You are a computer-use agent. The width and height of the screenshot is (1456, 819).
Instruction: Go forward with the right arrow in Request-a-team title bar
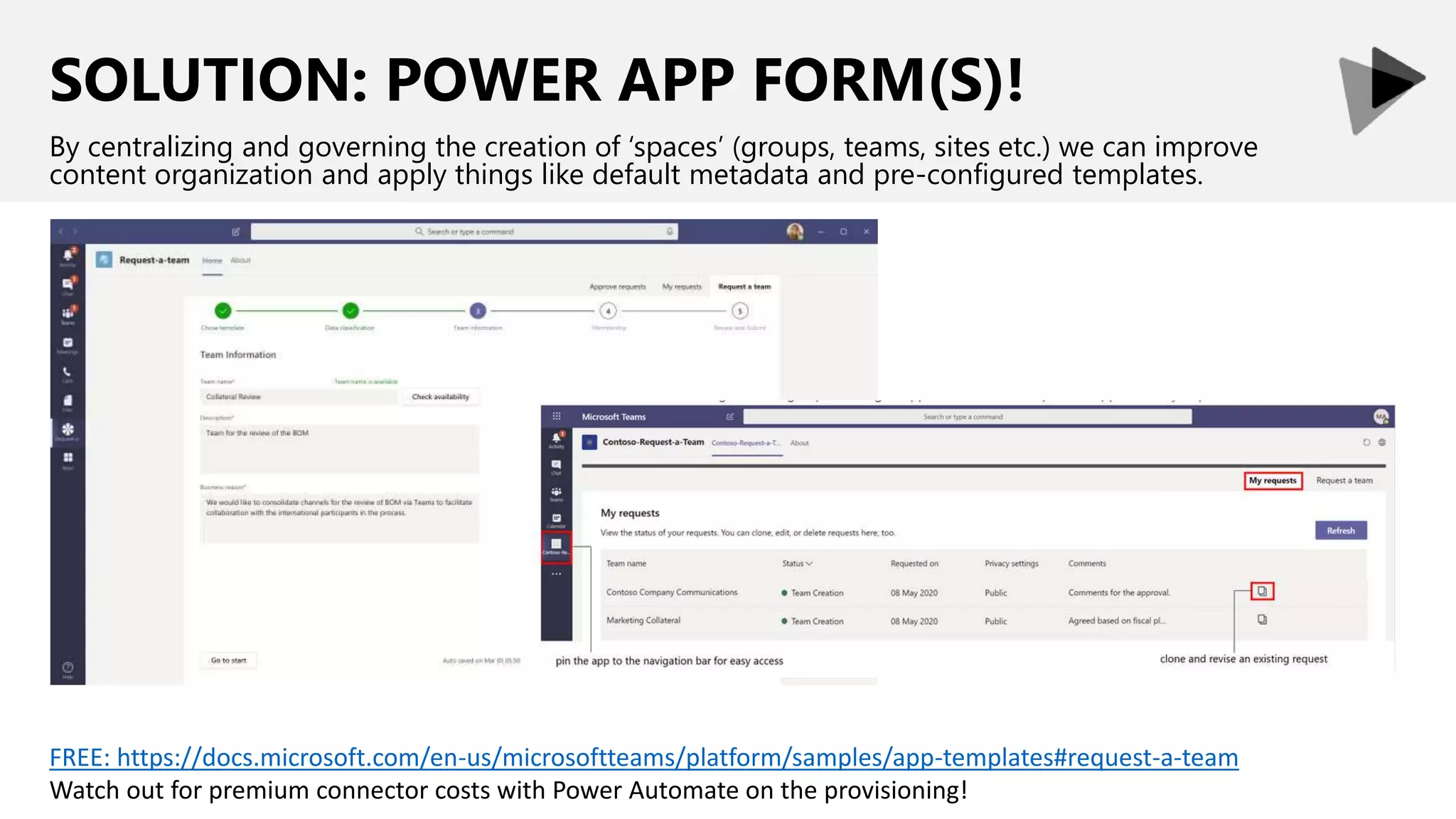point(75,232)
